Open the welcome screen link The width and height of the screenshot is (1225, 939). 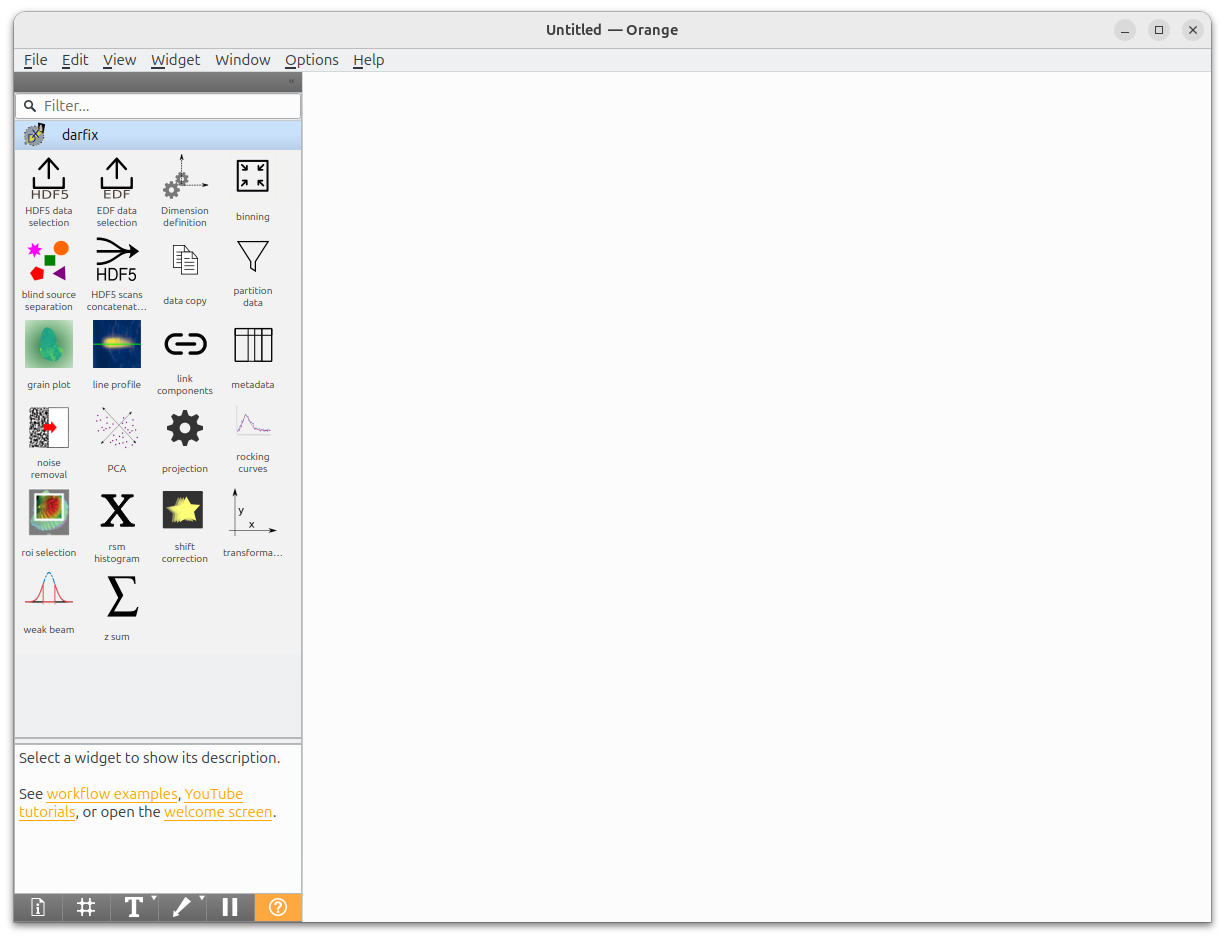218,812
